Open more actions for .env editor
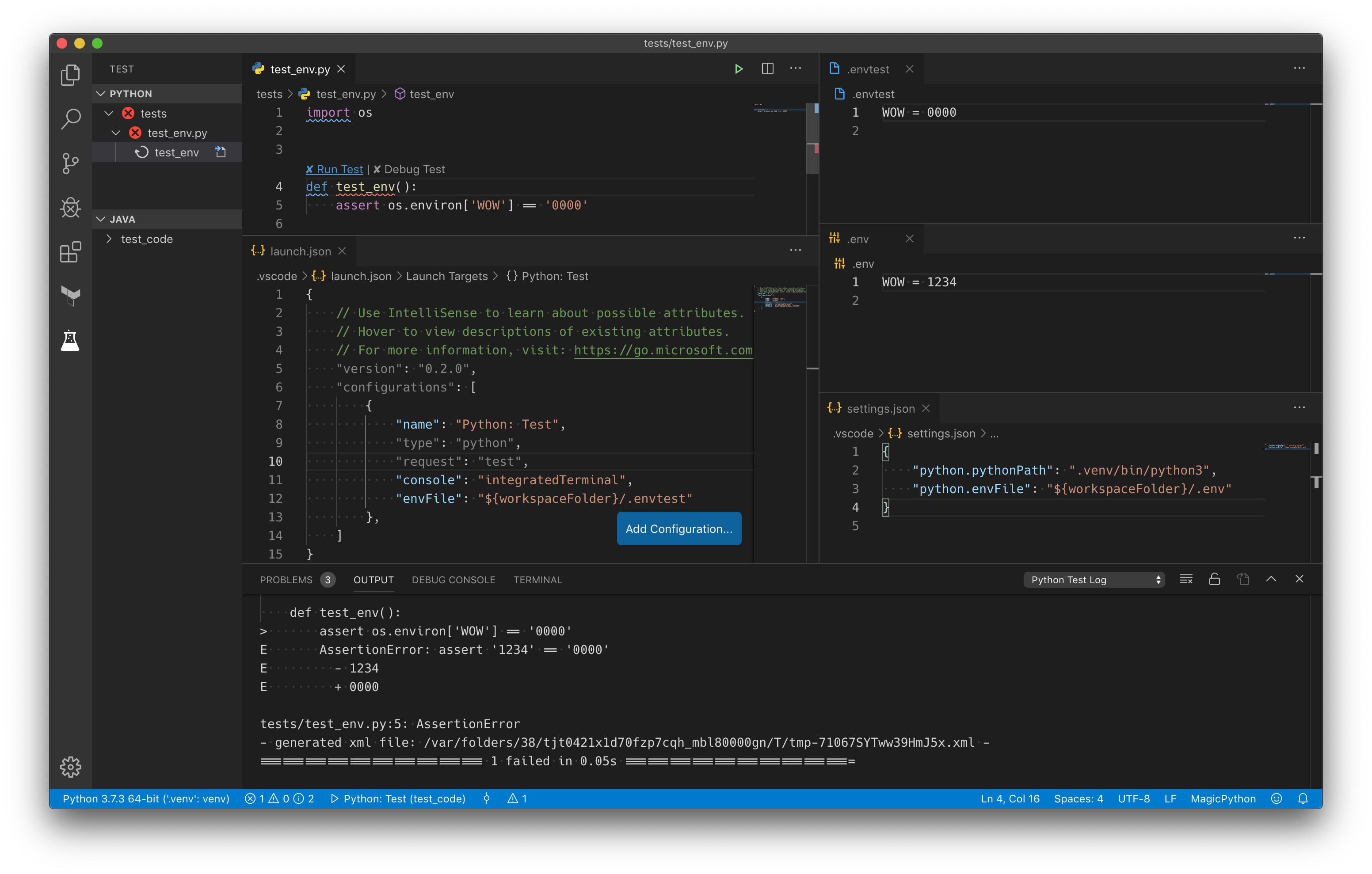1372x874 pixels. point(1299,238)
